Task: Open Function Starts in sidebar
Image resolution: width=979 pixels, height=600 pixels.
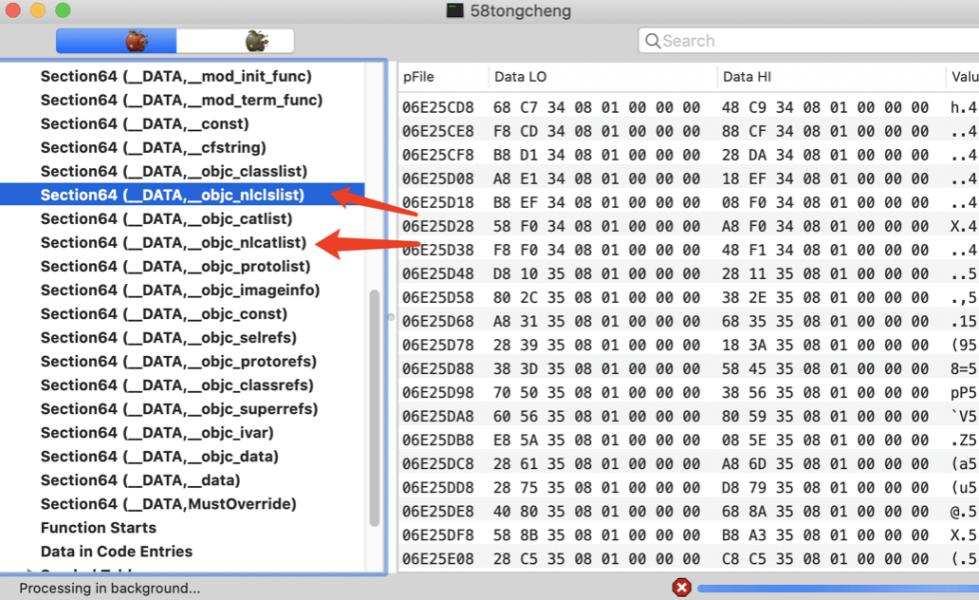Action: pyautogui.click(x=98, y=528)
